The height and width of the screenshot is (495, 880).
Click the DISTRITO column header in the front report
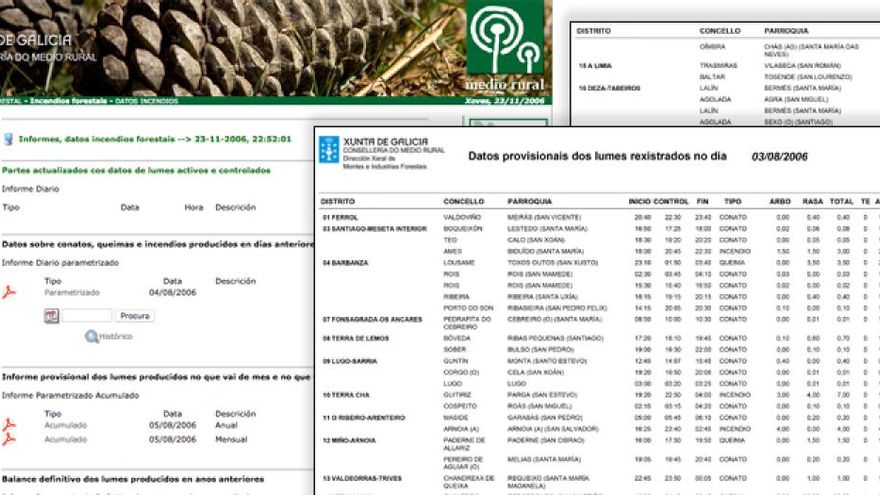[x=337, y=201]
